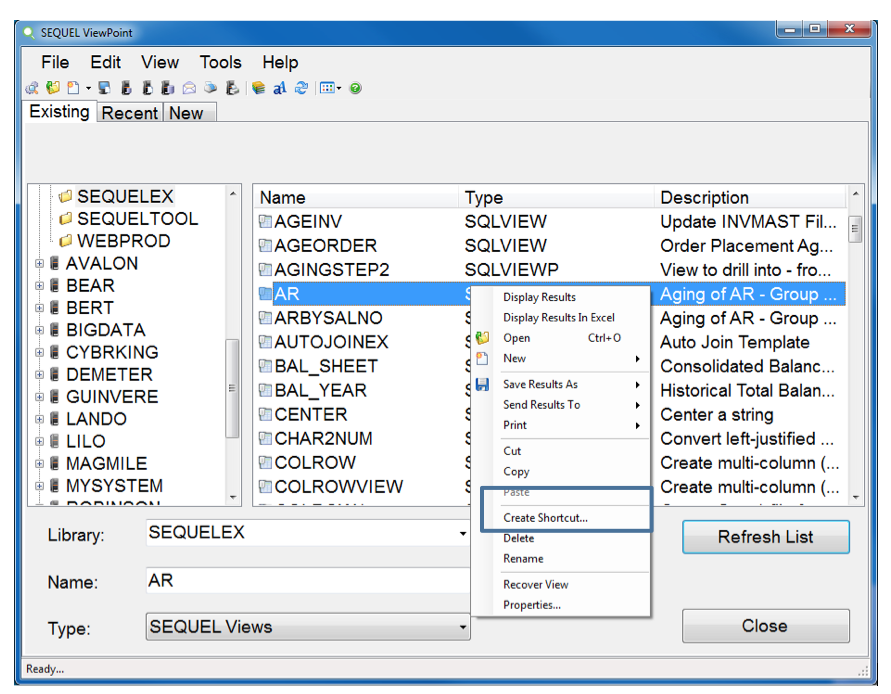Click the printer toolbar icon

pos(211,88)
